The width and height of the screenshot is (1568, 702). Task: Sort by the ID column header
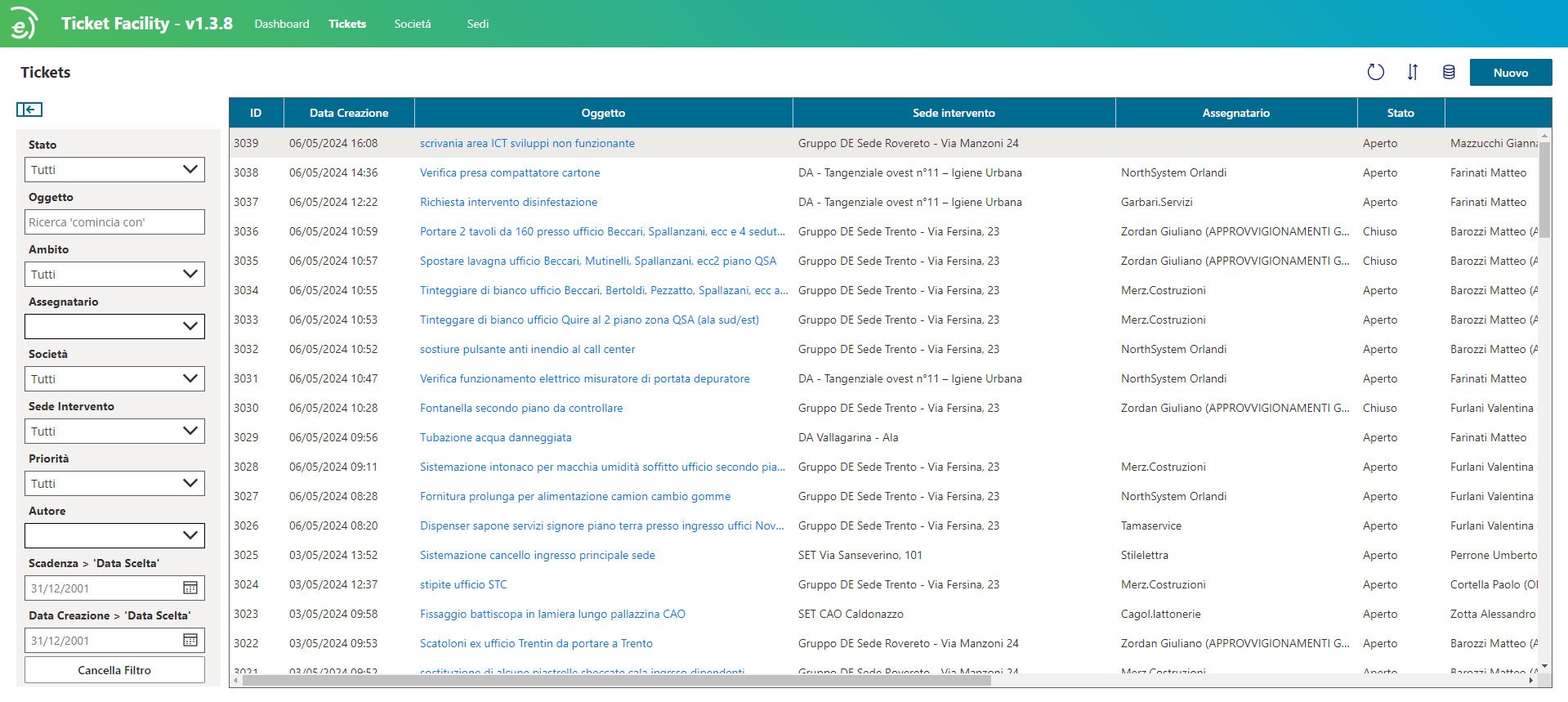(256, 113)
